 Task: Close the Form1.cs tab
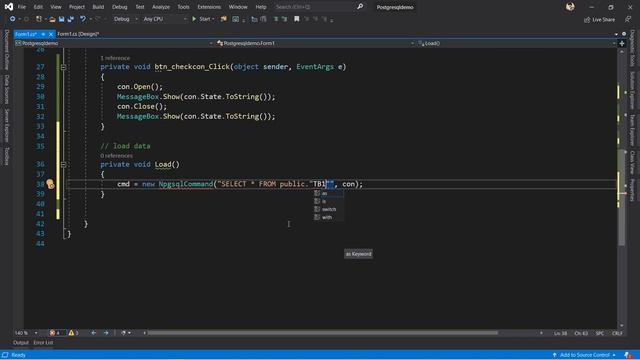tap(51, 34)
